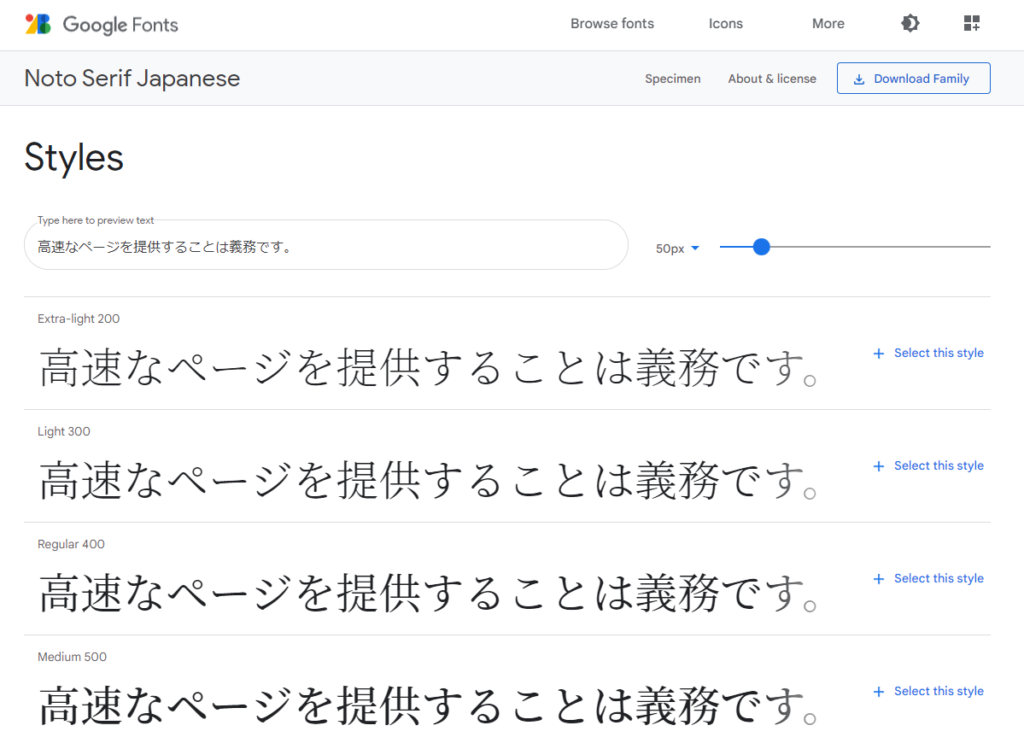1024x743 pixels.
Task: Click the Google Fonts wordmark
Action: 120,25
